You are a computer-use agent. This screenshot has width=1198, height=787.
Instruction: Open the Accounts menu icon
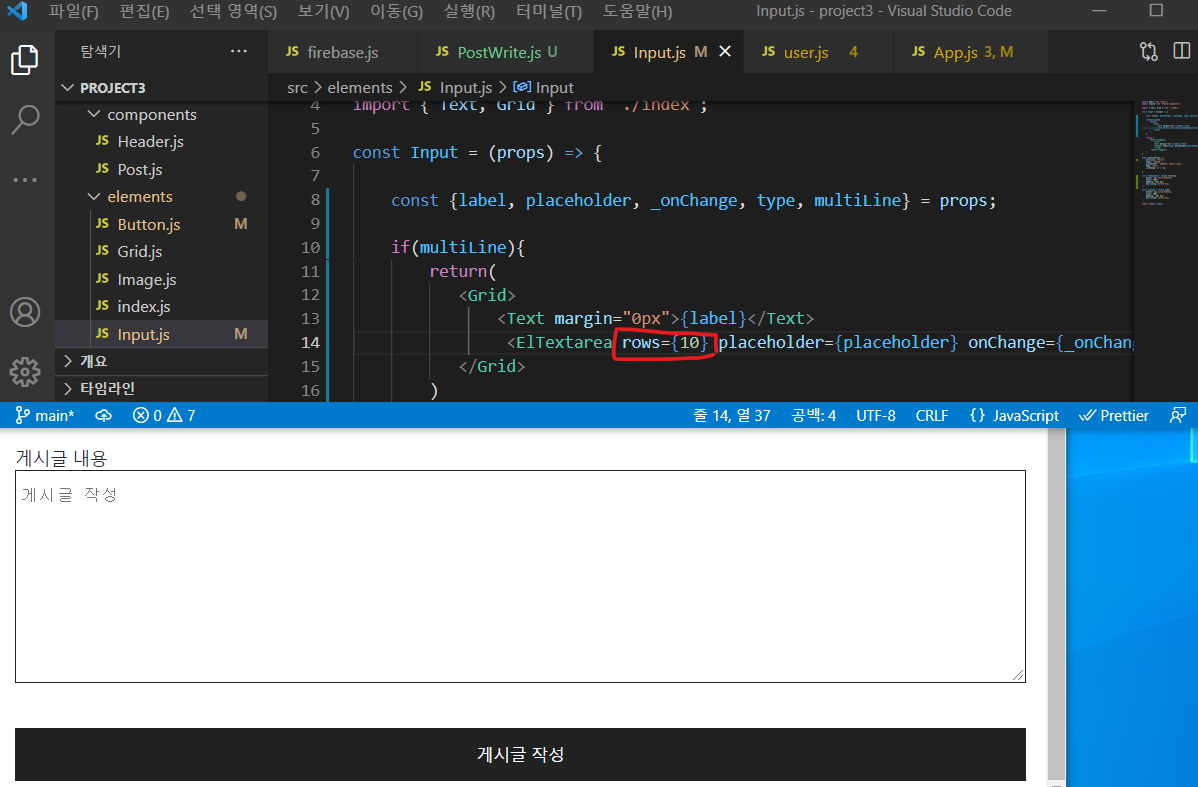tap(24, 312)
